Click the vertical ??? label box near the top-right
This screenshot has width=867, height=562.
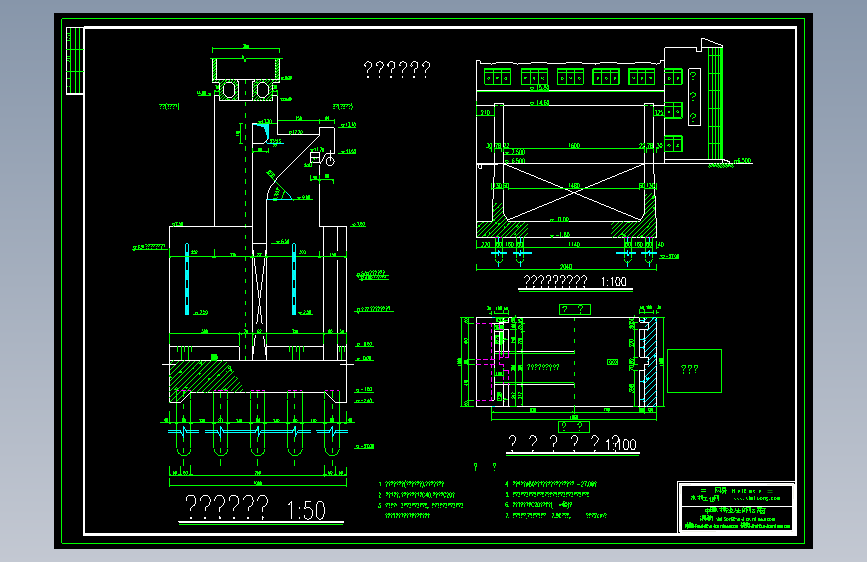[x=694, y=97]
